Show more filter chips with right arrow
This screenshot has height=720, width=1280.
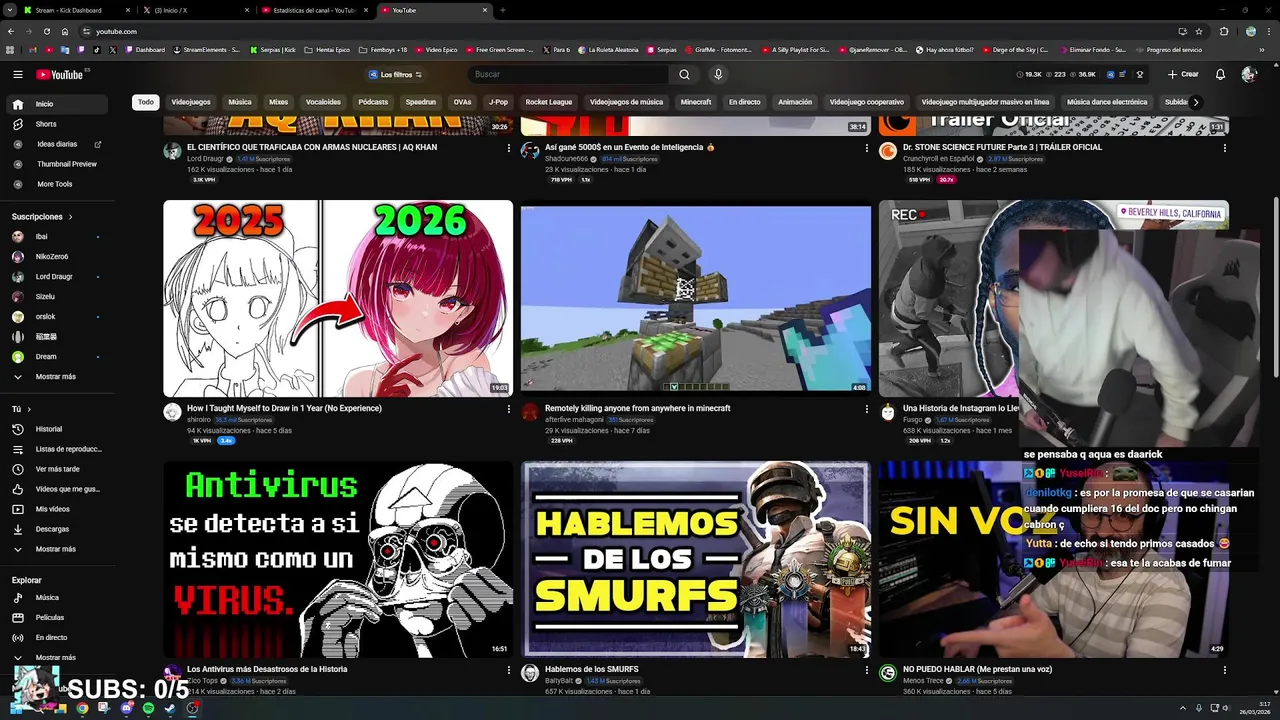(1195, 102)
